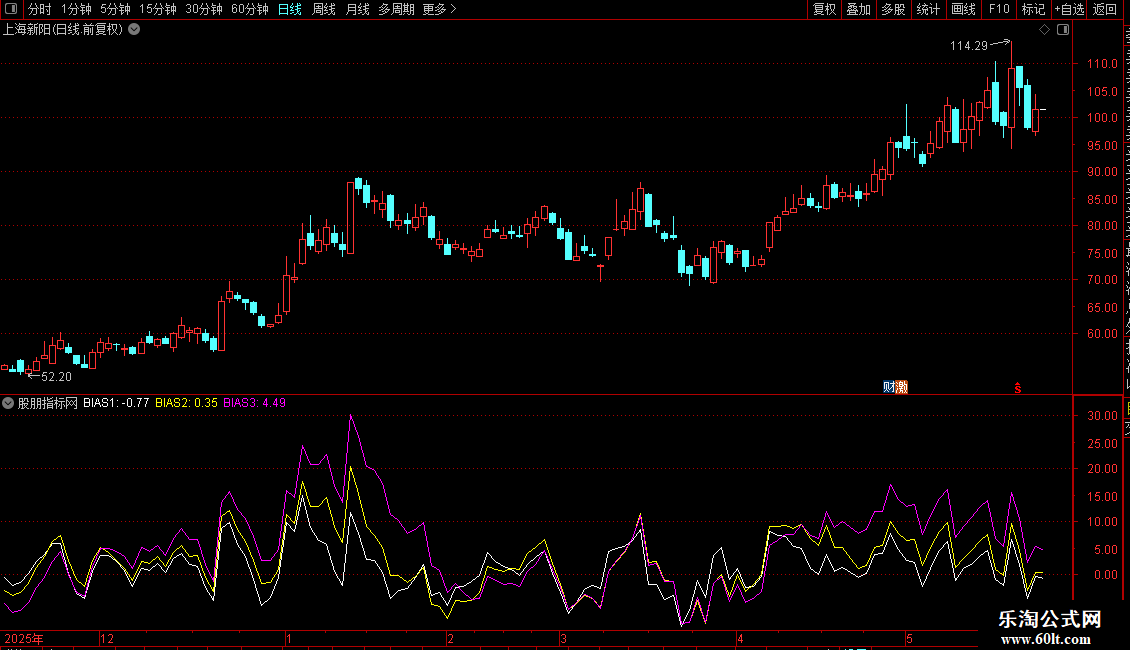Switch to 月线 monthly chart
Screen dimensions: 1130x650
tap(357, 9)
